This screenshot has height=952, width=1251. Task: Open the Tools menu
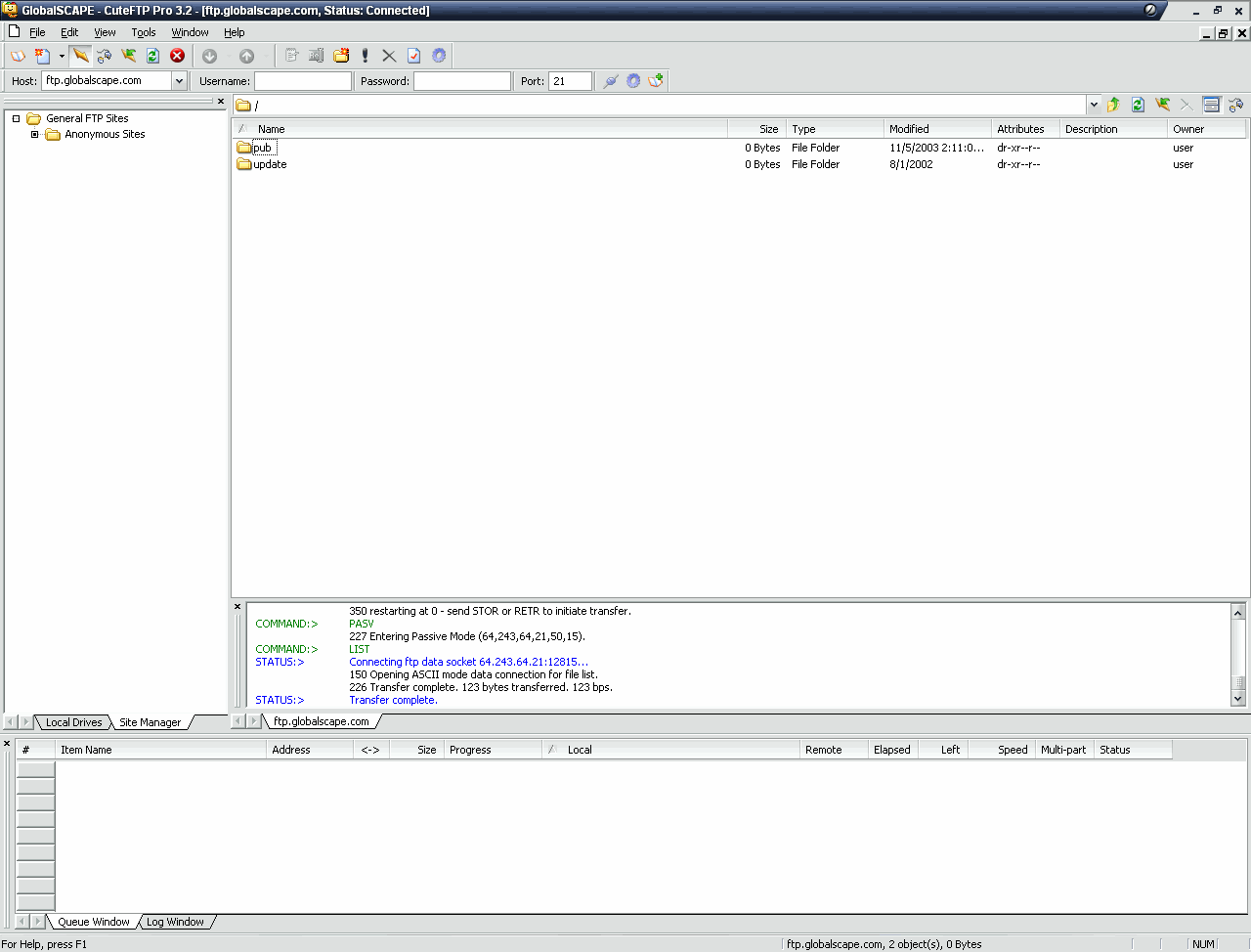[x=144, y=32]
